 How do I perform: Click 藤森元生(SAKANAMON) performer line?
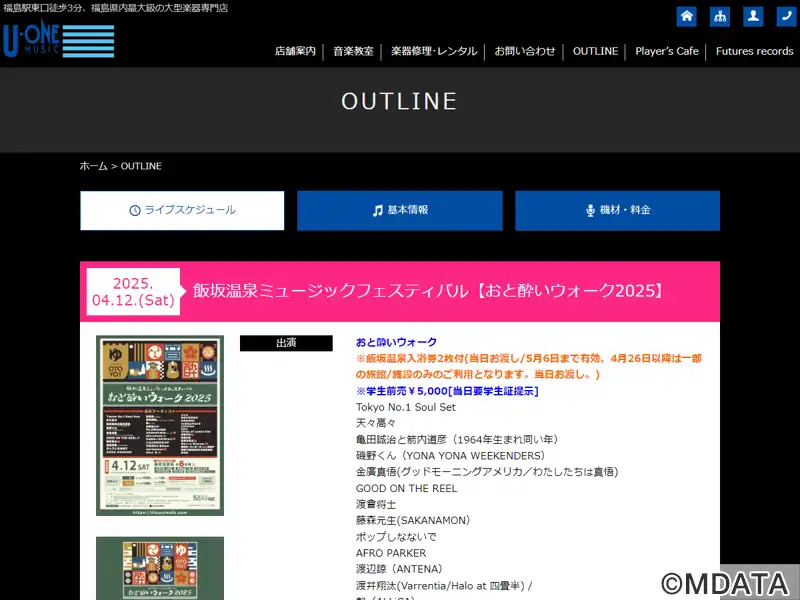pyautogui.click(x=413, y=520)
